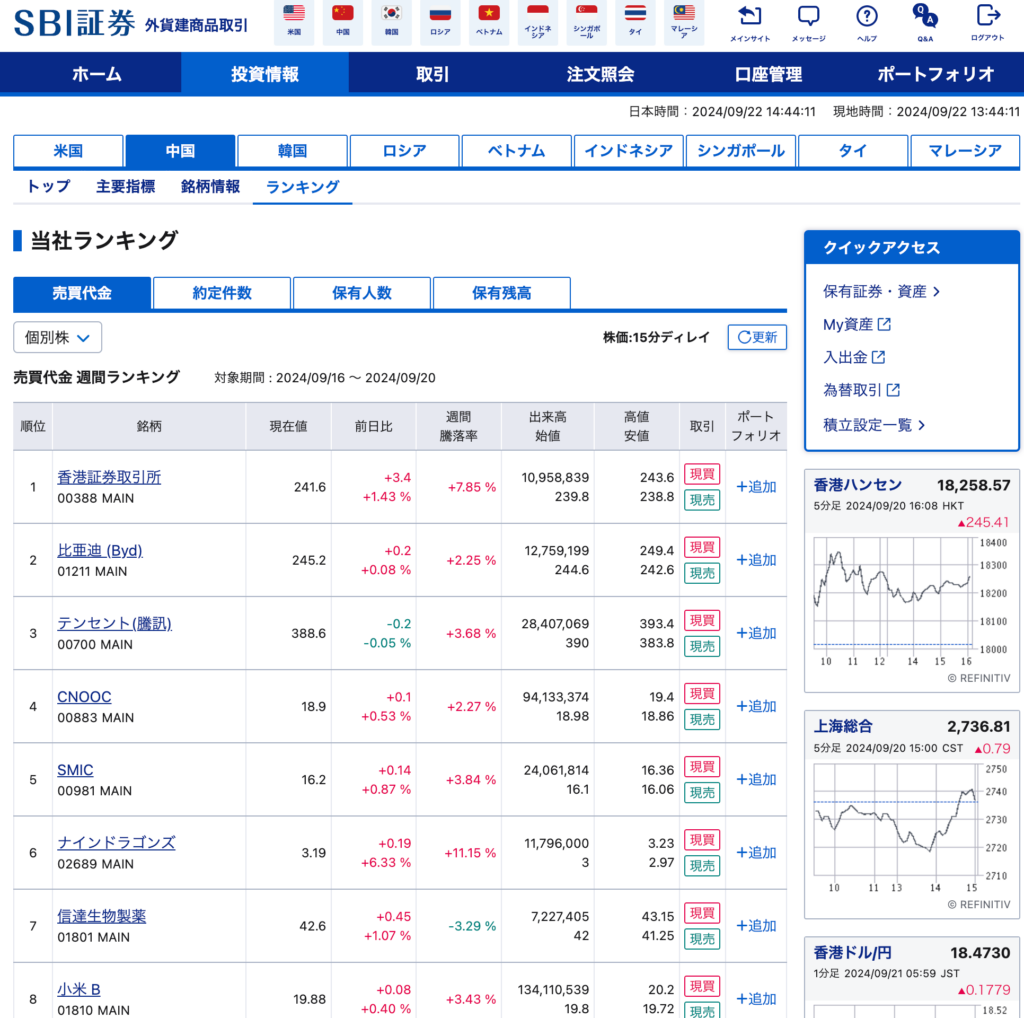
Task: Add ナインドラゴンズ to portfolio via +追加
Action: pyautogui.click(x=756, y=852)
